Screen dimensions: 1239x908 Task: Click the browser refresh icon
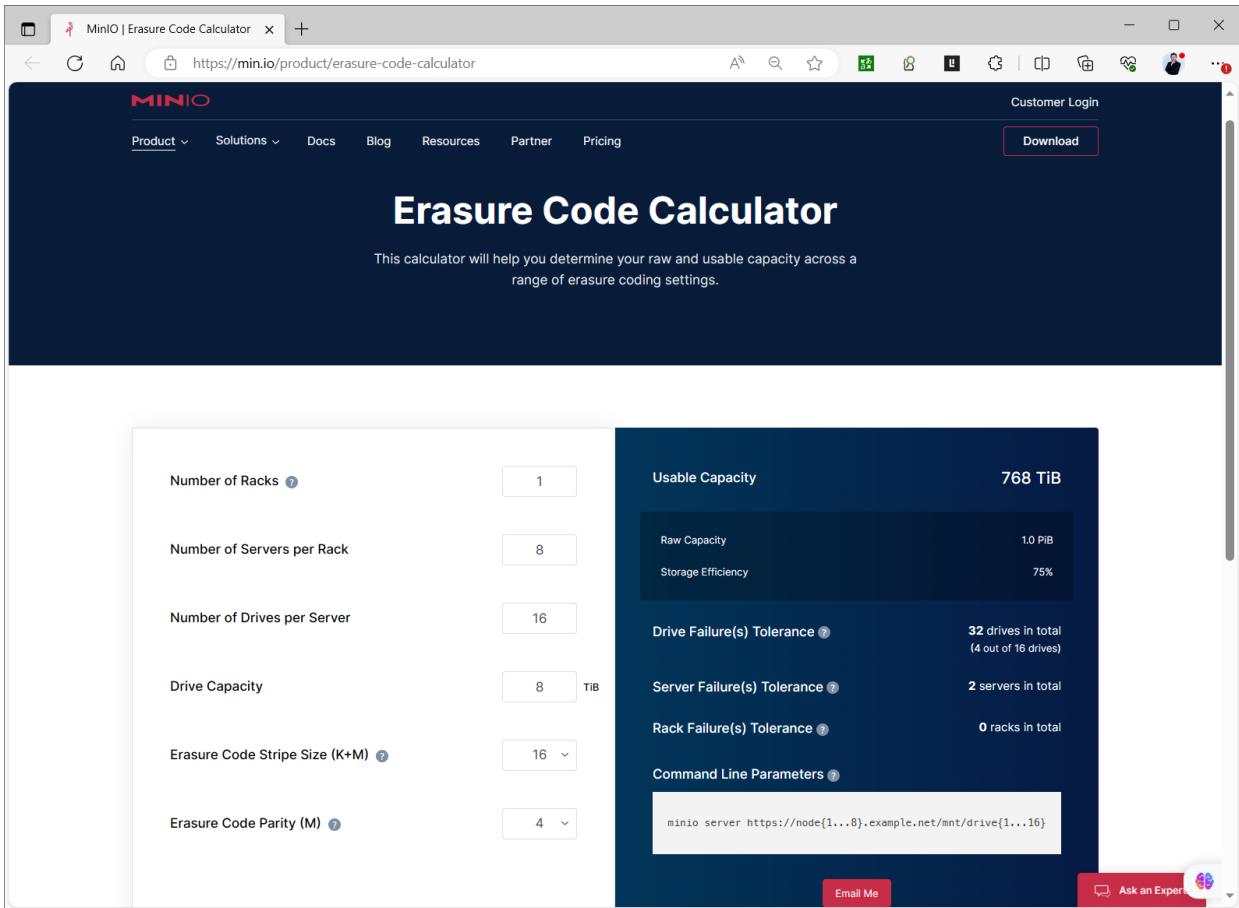click(74, 63)
